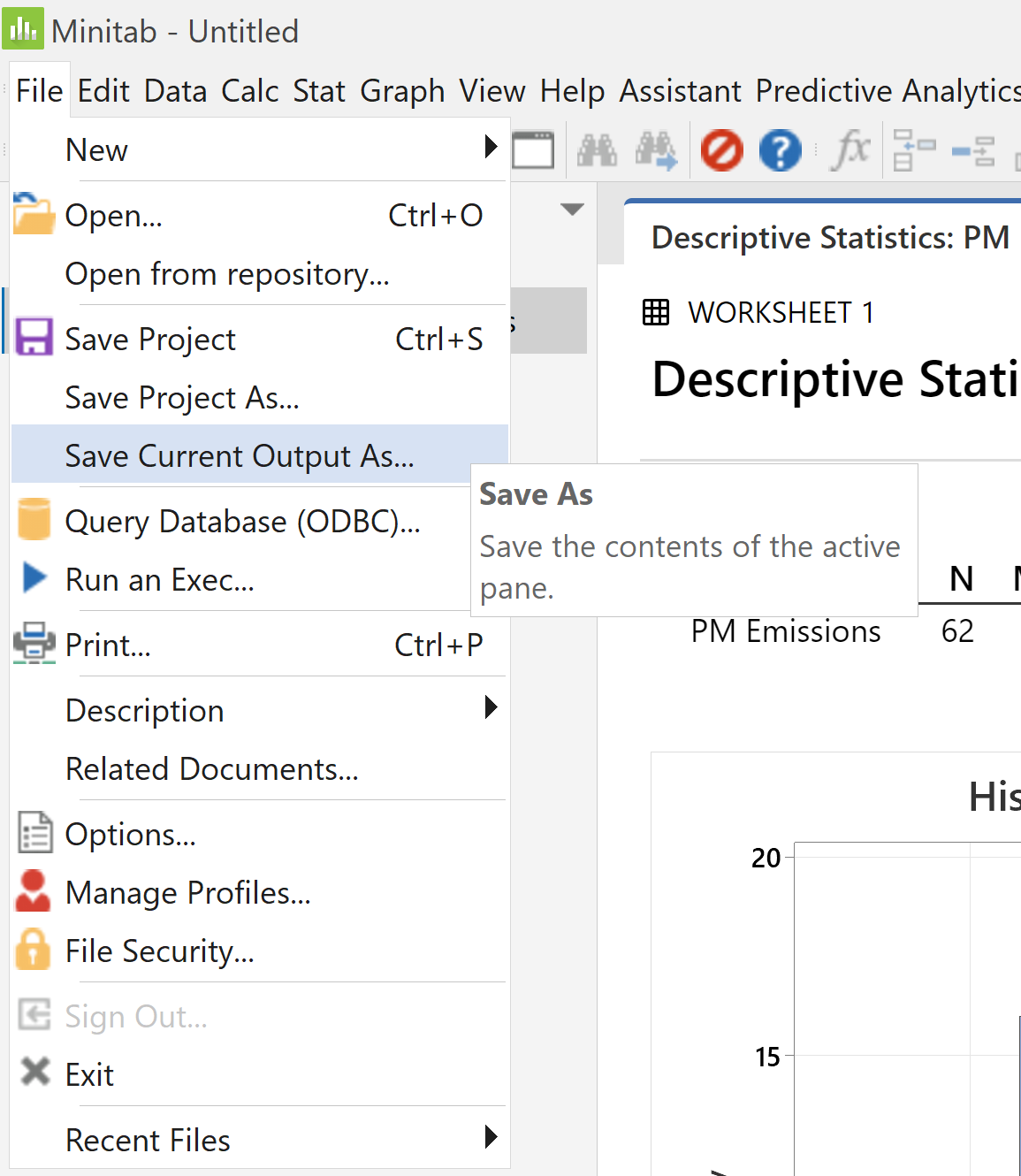This screenshot has width=1021, height=1176.
Task: Switch to the Descriptive Statistics: PM tab
Action: 830,237
